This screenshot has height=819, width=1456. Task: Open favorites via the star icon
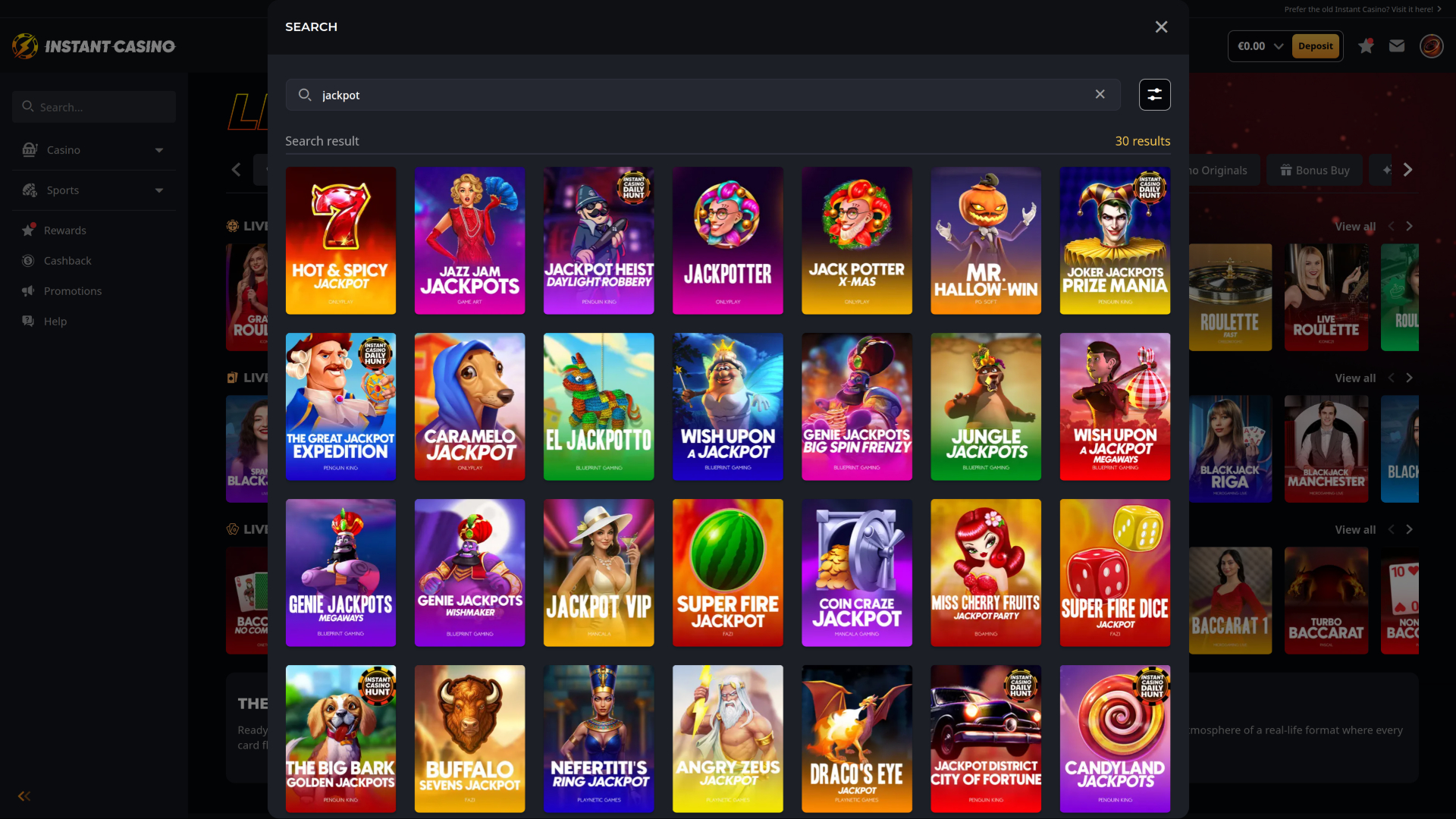coord(1367,45)
